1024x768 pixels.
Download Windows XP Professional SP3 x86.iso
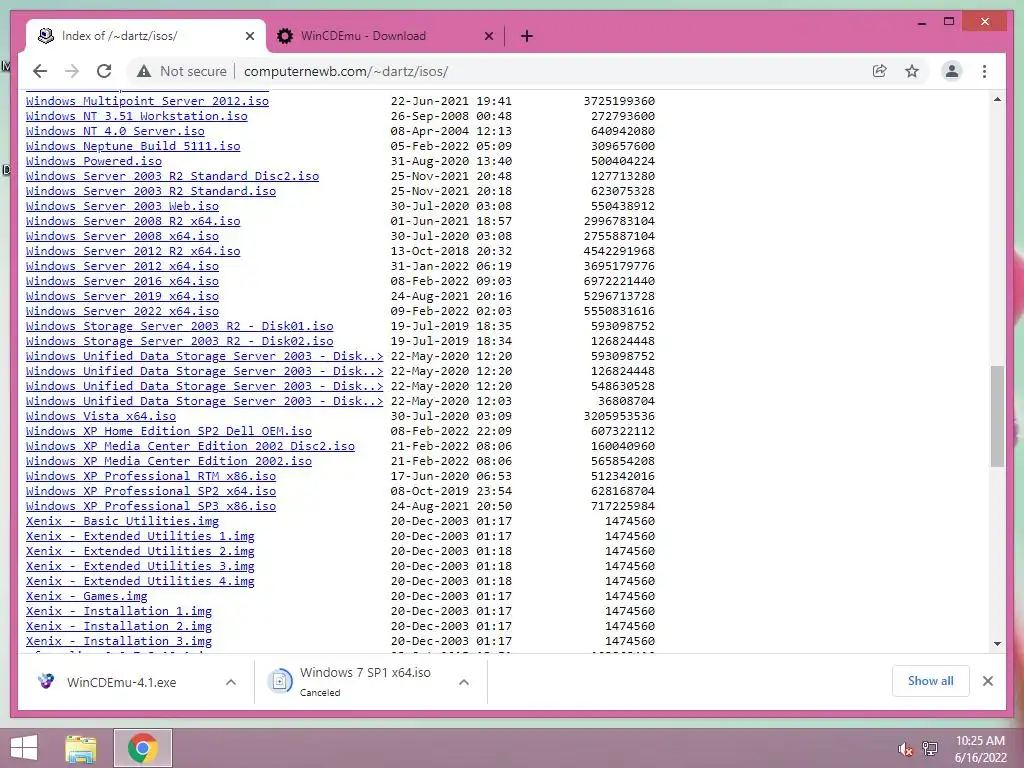pos(151,507)
